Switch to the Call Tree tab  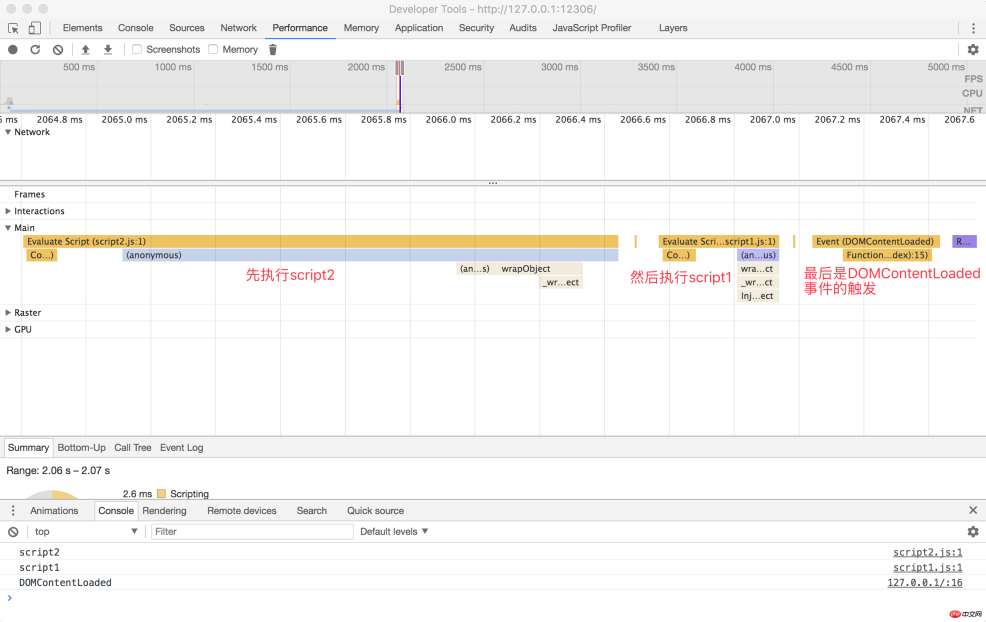tap(132, 448)
